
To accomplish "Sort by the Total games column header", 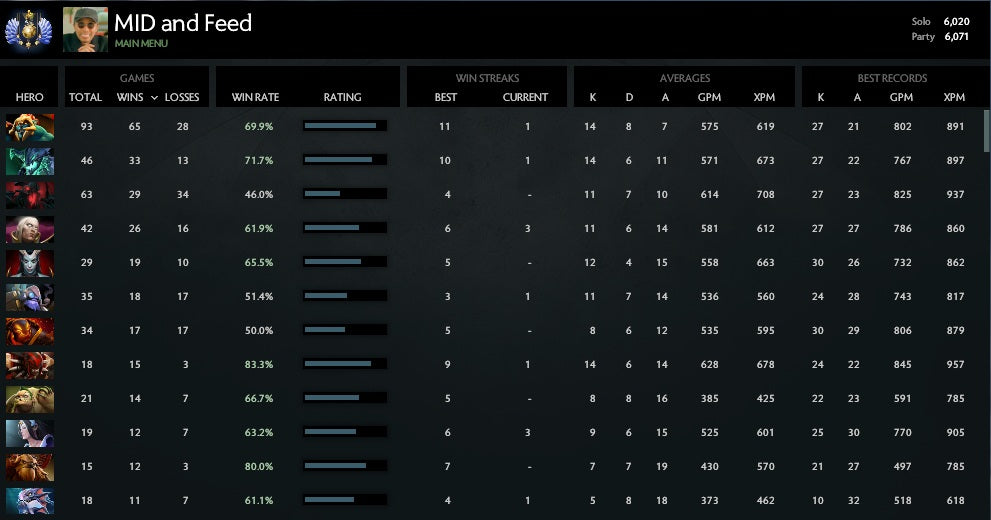I will pos(85,98).
